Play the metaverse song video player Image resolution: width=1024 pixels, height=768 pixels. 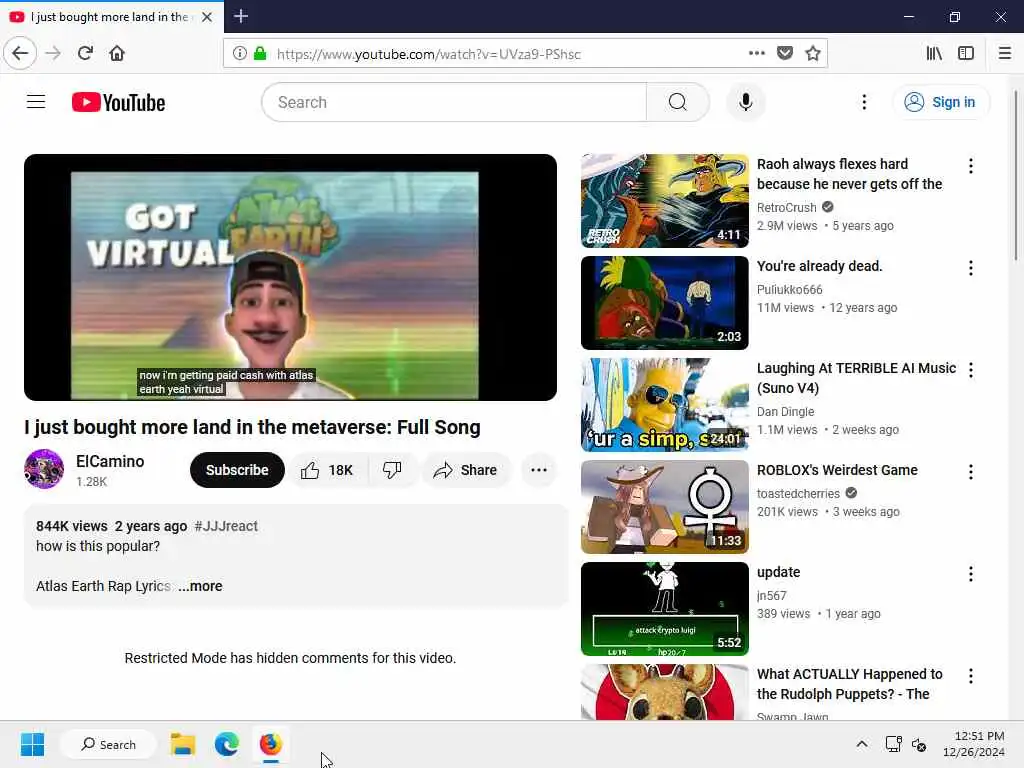[x=291, y=277]
